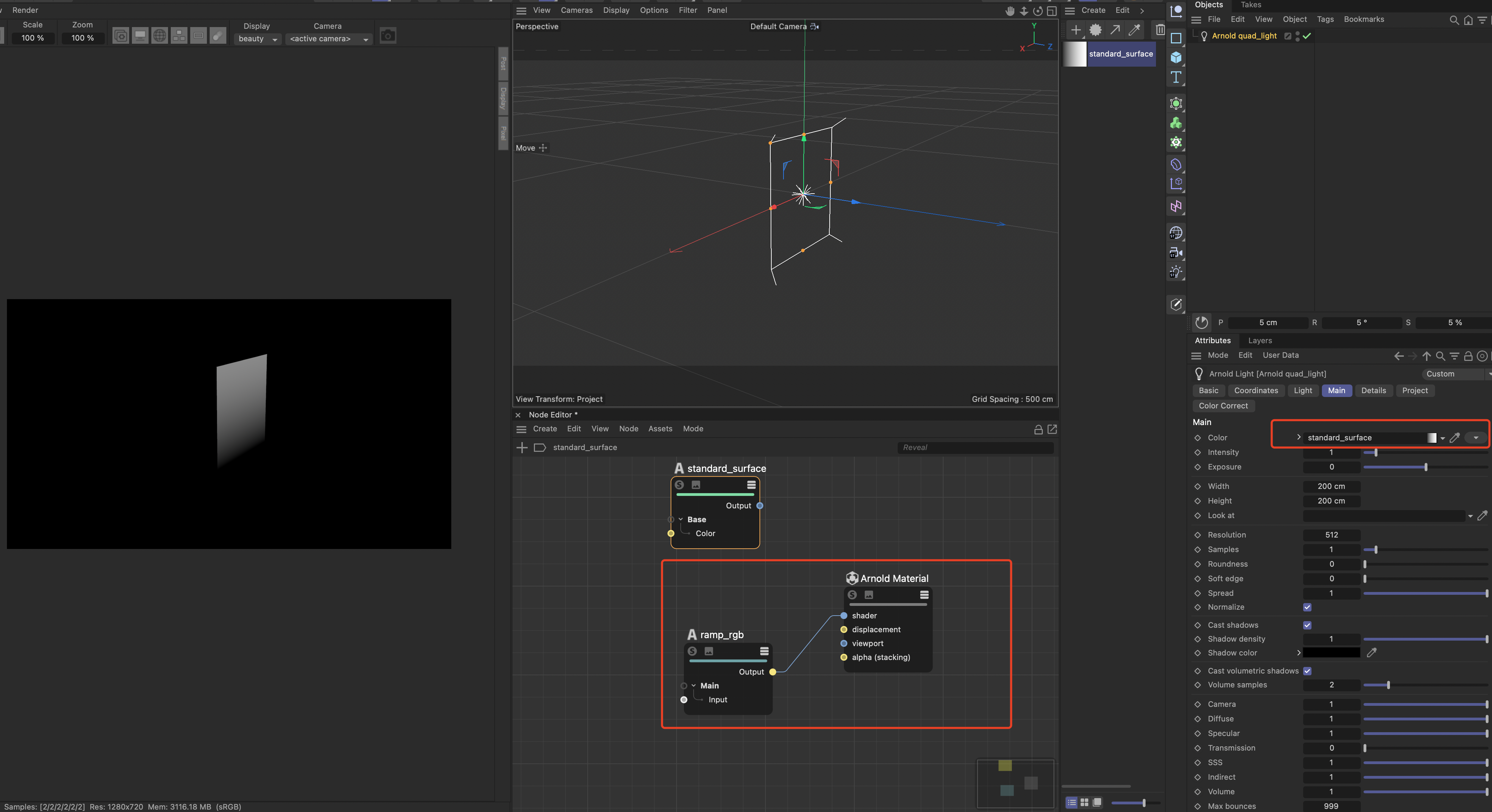1492x812 pixels.
Task: Click the Color Correct button
Action: coord(1223,405)
